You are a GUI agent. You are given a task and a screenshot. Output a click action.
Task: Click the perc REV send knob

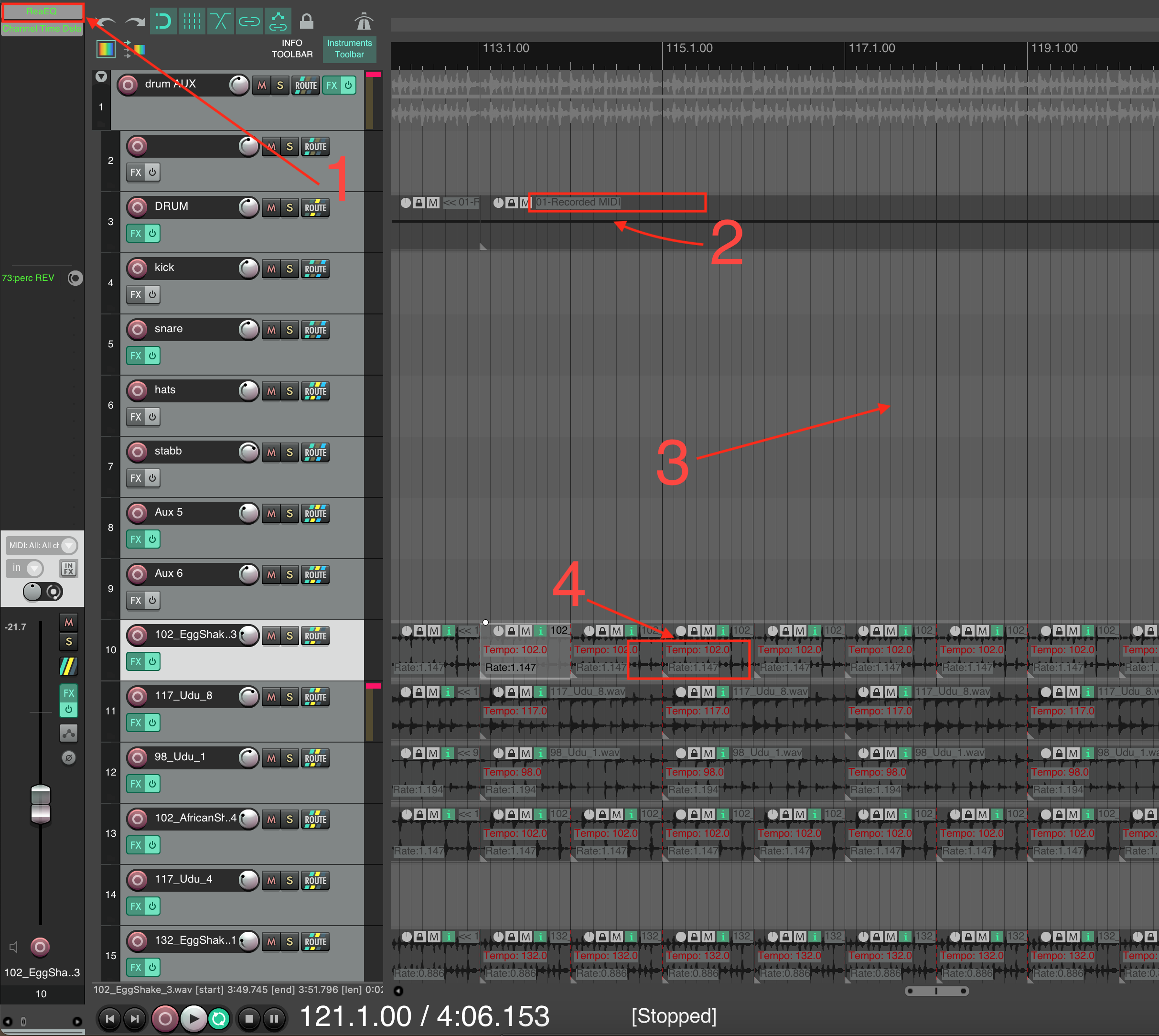[75, 279]
